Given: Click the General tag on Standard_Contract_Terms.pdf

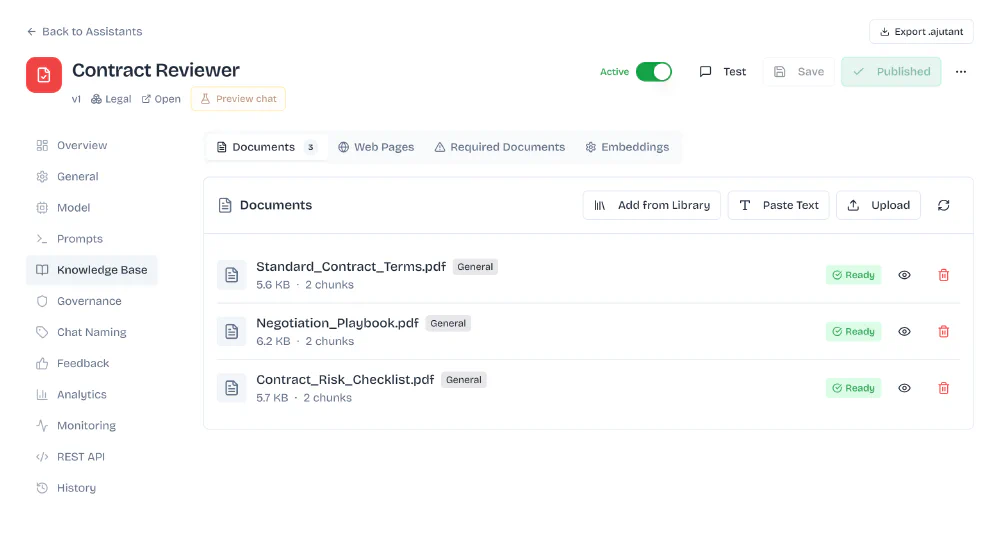Looking at the screenshot, I should (x=475, y=267).
